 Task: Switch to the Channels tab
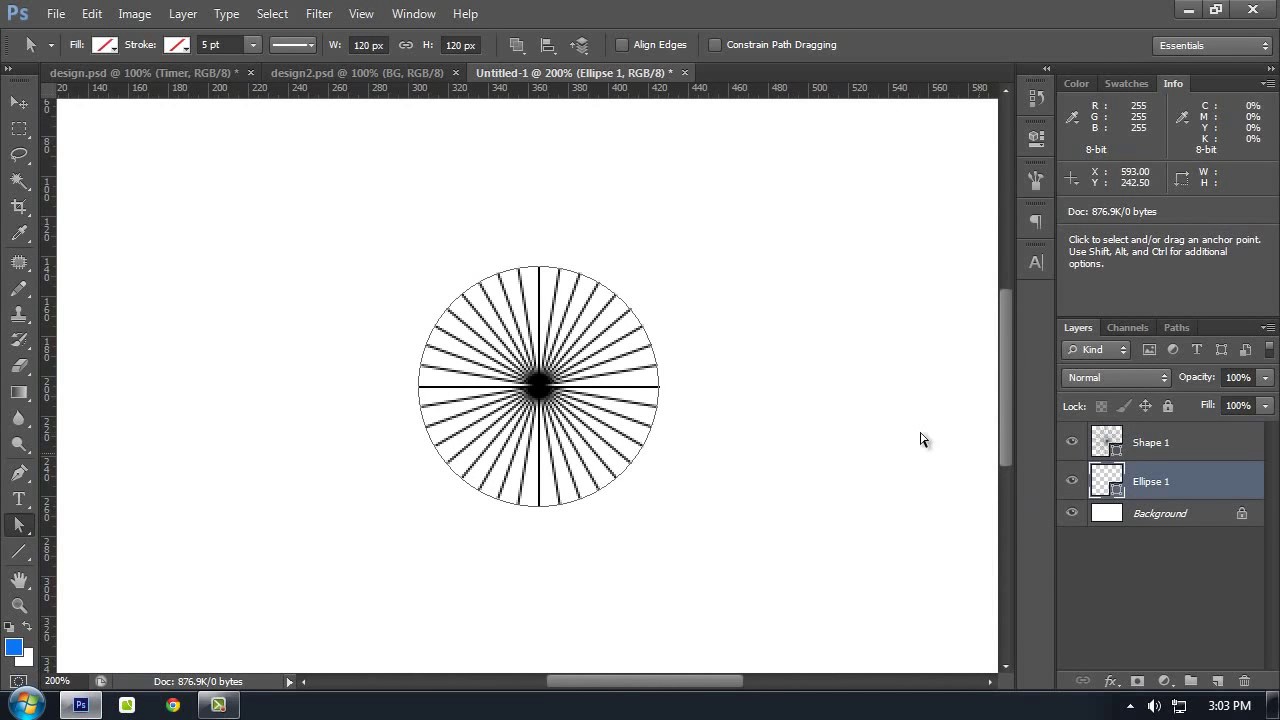(1127, 328)
